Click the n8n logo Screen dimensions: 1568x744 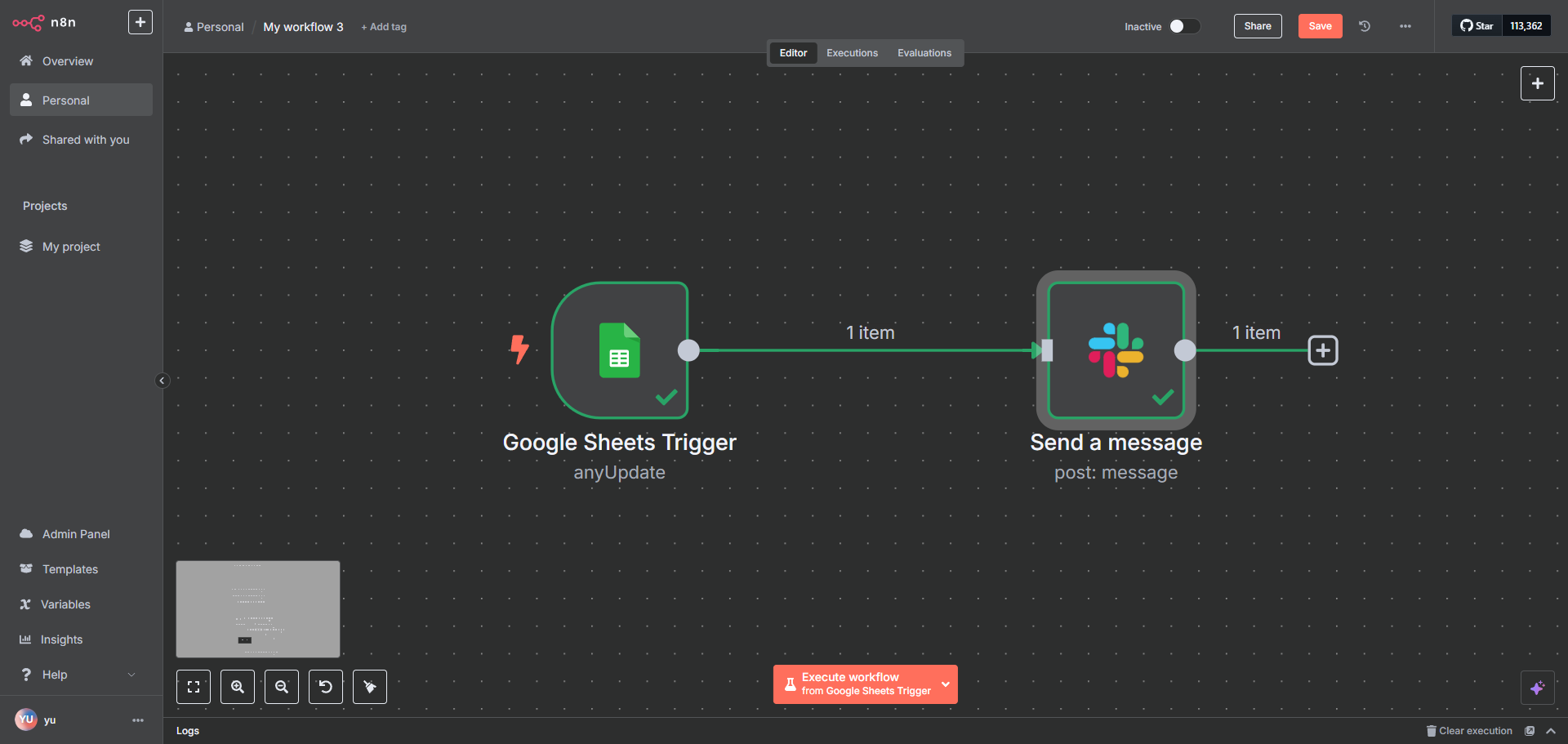[x=44, y=23]
